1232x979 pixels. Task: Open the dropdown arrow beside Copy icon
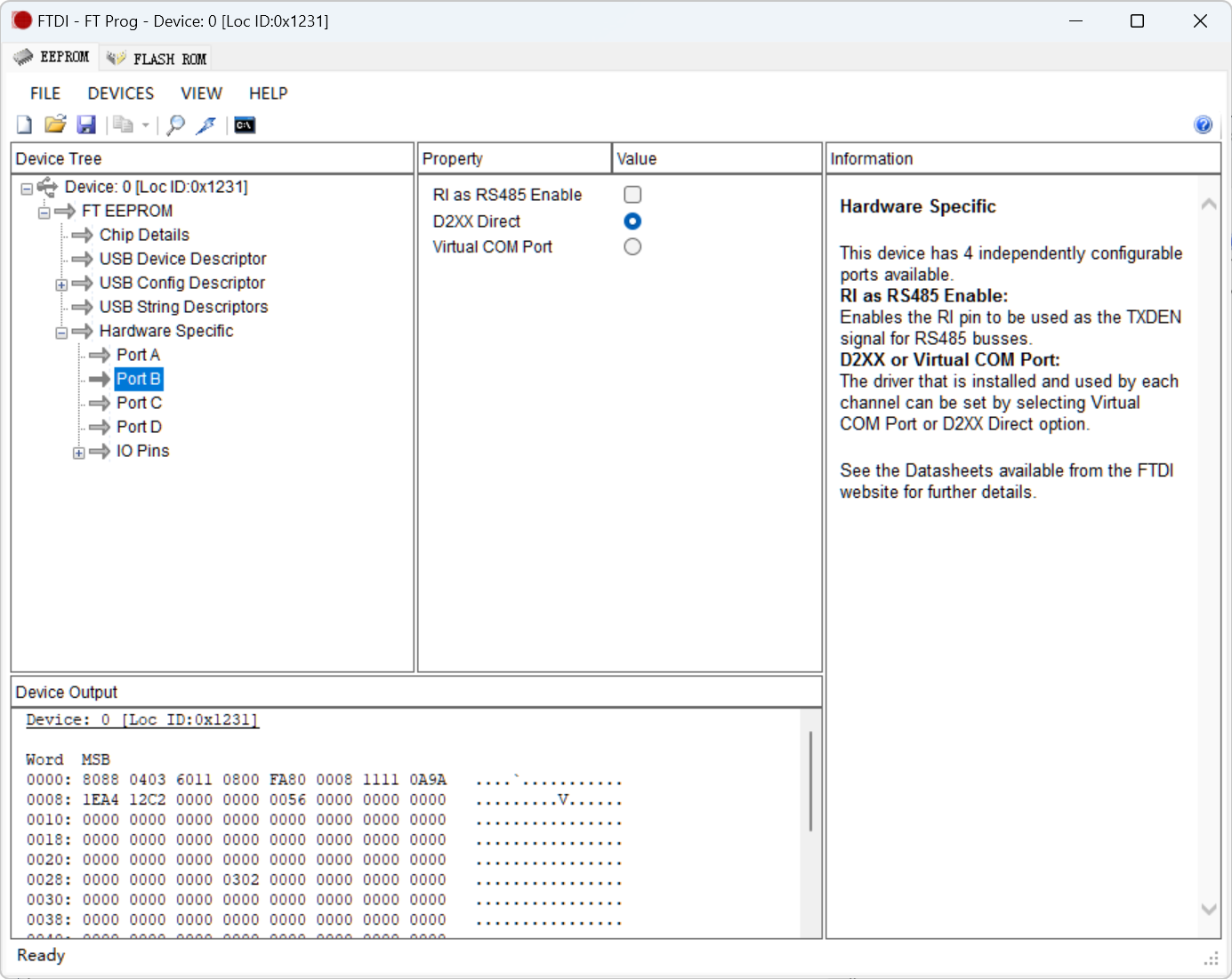tap(146, 125)
